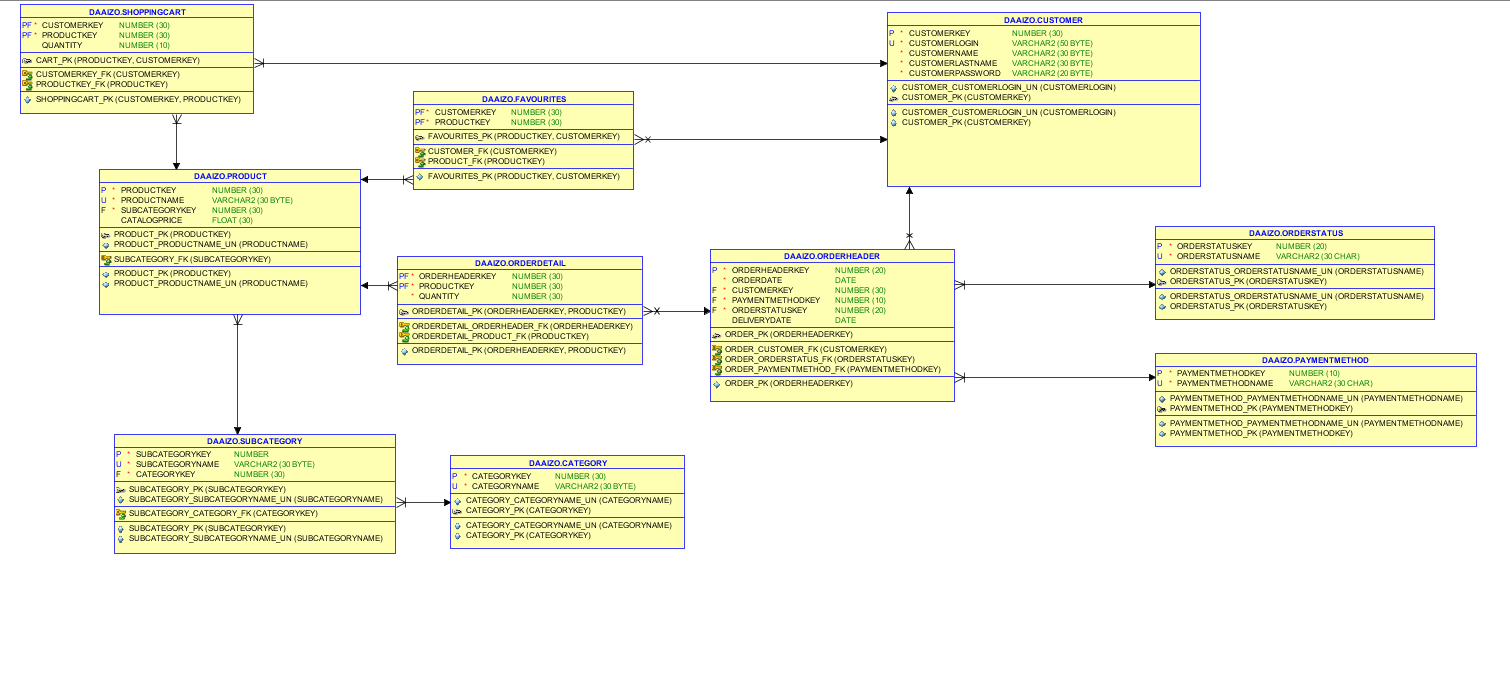Screen dimensions: 1510x680
Task: Select the DAAIZO.ORDERDETAIL table title
Action: click(520, 263)
